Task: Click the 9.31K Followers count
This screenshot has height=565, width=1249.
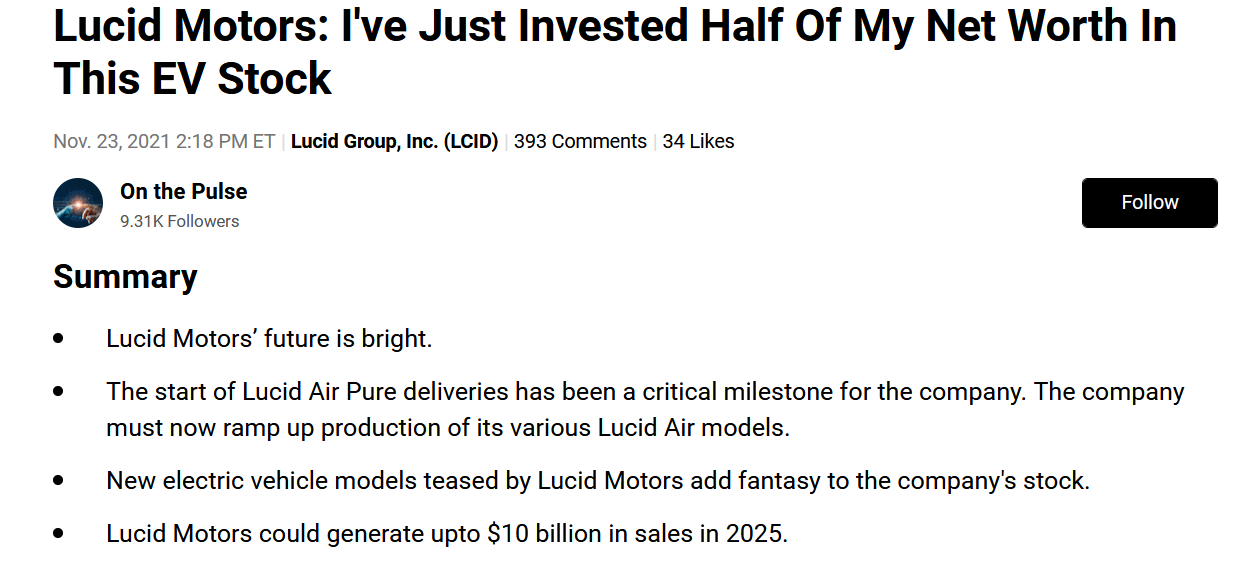Action: point(180,221)
